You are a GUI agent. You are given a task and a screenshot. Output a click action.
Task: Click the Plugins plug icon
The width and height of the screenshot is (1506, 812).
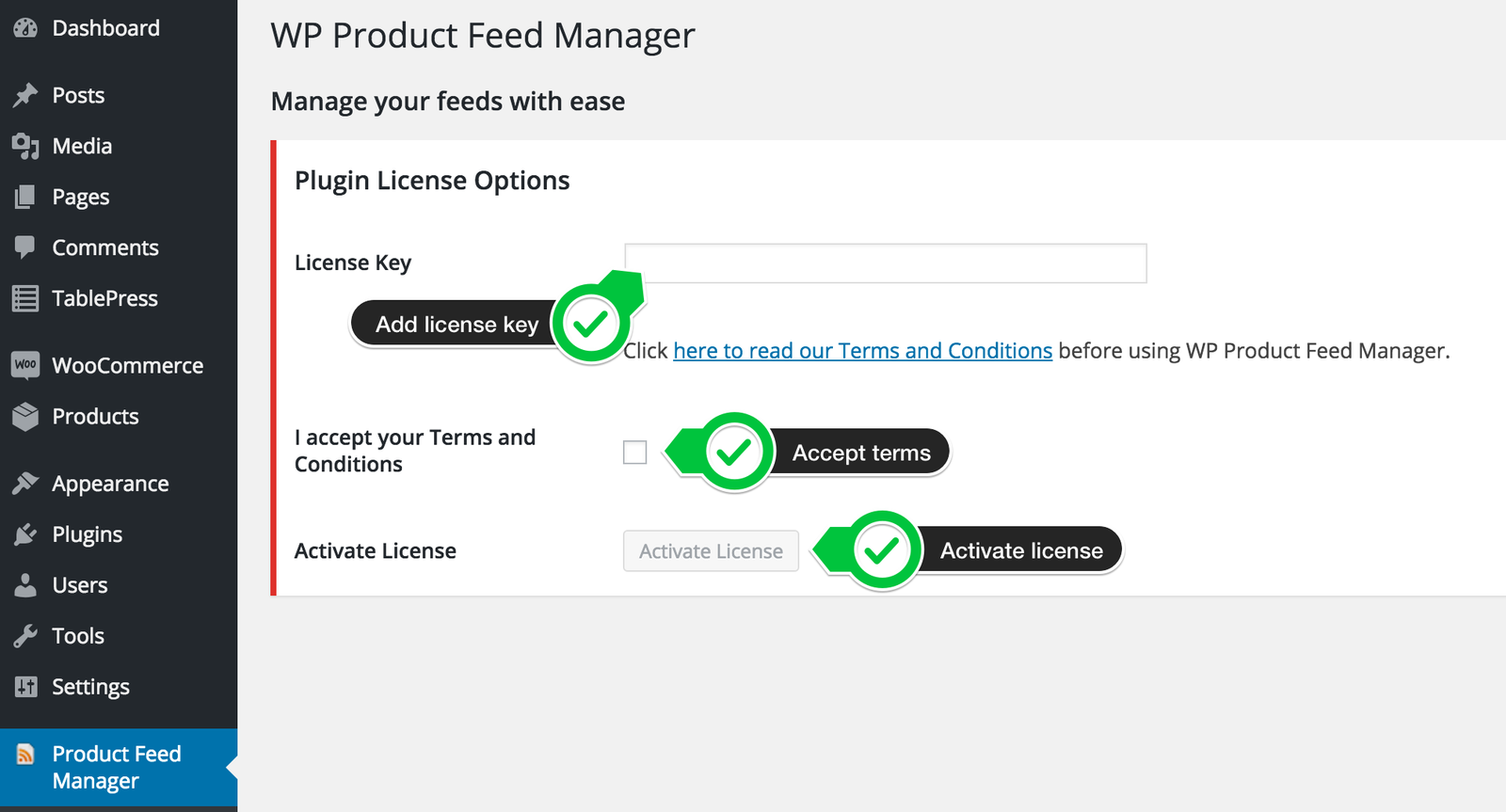pyautogui.click(x=25, y=534)
